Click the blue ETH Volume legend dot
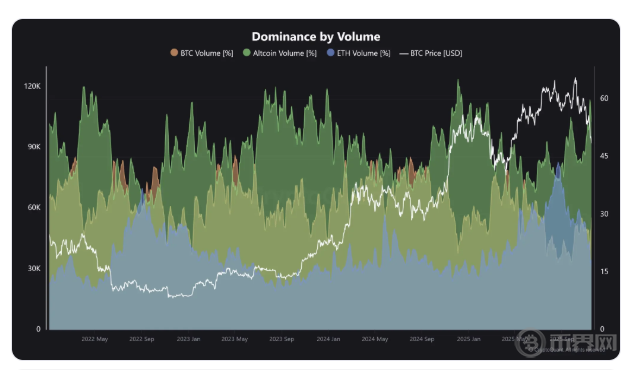 tap(330, 53)
